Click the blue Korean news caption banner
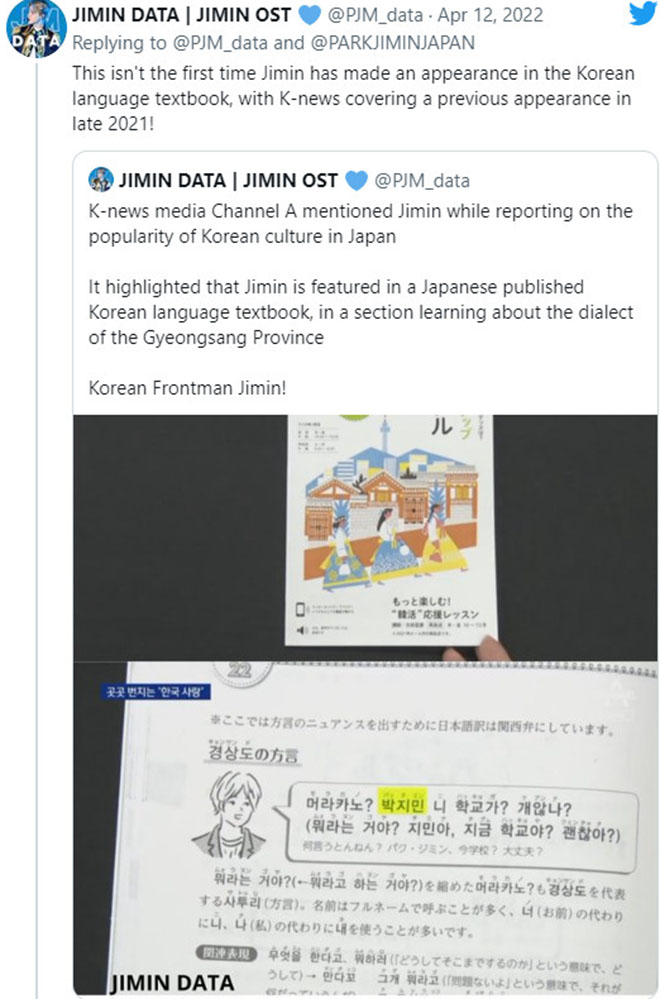 [155, 692]
